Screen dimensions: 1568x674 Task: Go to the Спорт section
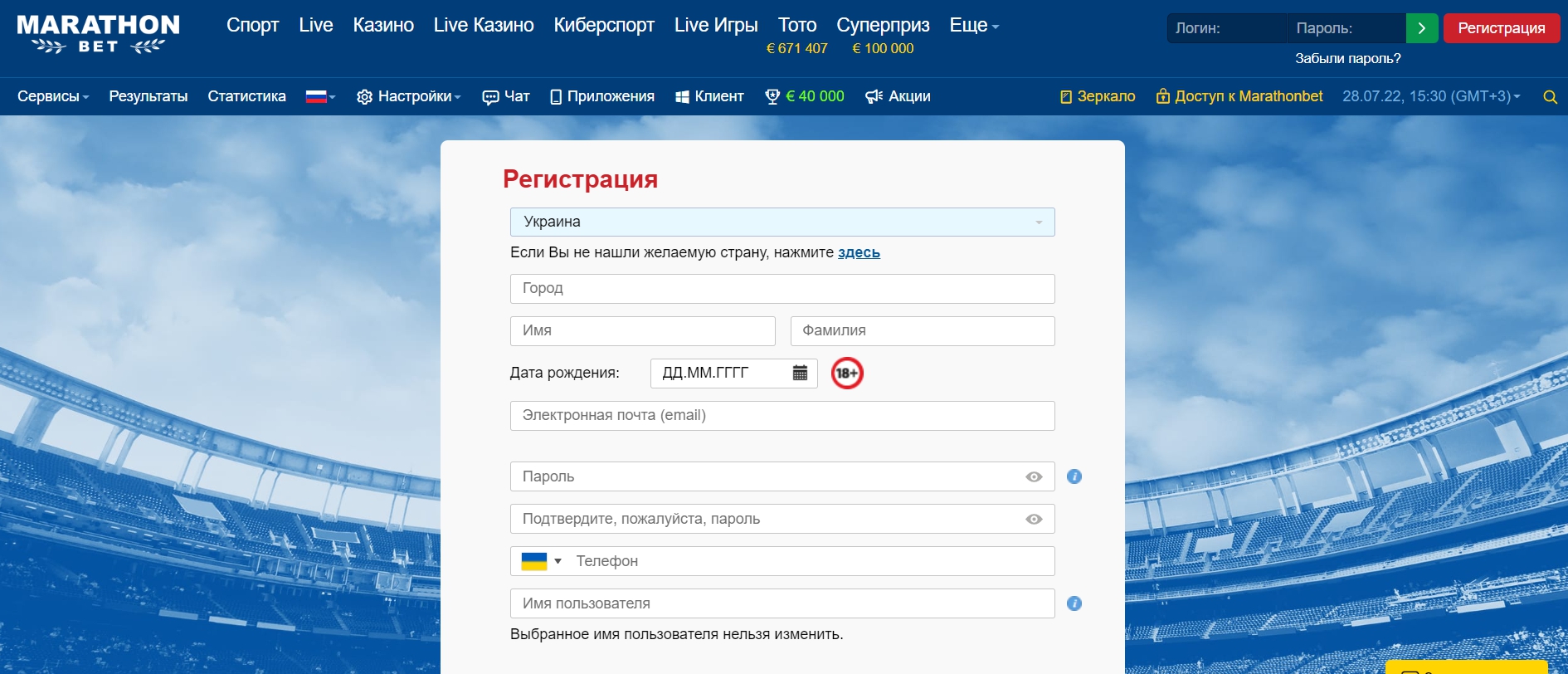coord(252,26)
